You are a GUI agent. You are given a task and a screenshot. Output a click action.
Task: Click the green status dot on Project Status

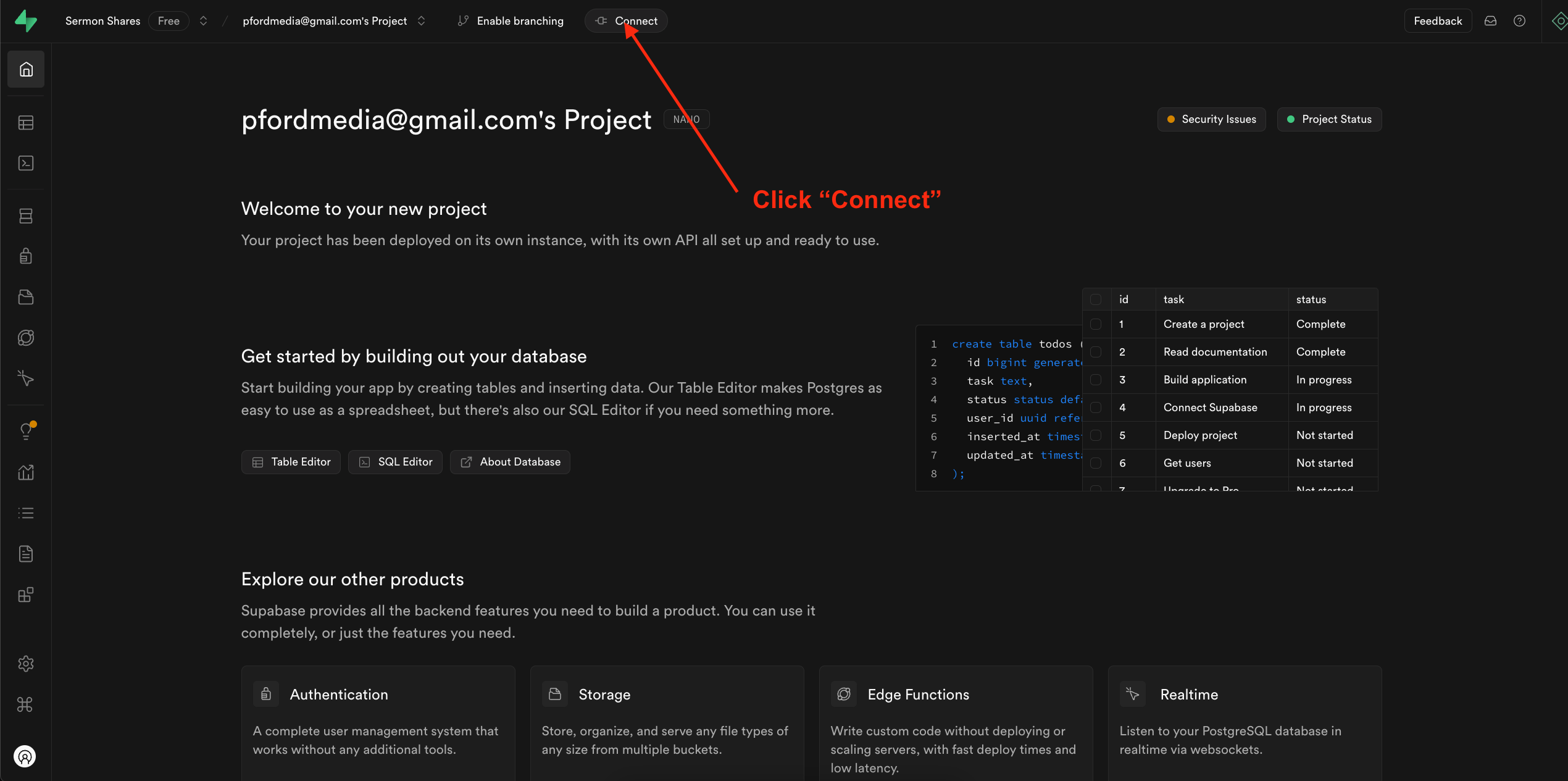pyautogui.click(x=1290, y=119)
